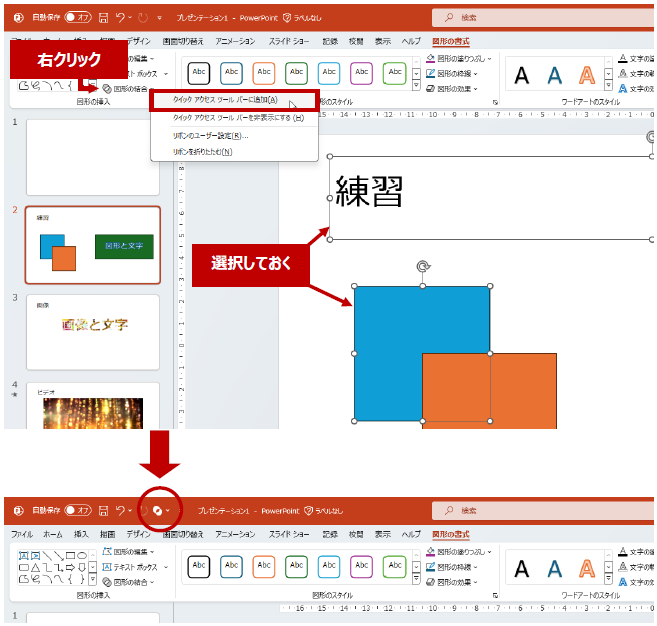Image resolution: width=657 pixels, height=626 pixels.
Task: Select リボンを折りたたむ in the context menu
Action: (203, 151)
